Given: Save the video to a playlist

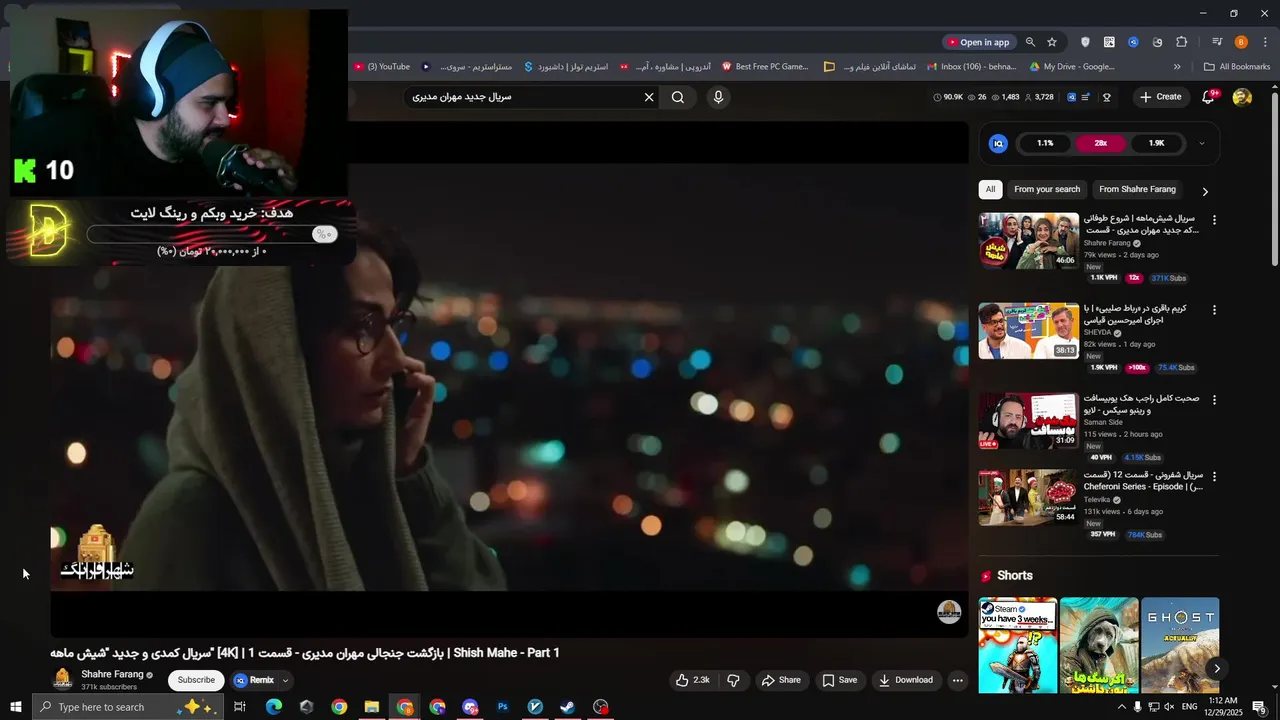Looking at the screenshot, I should (x=840, y=680).
